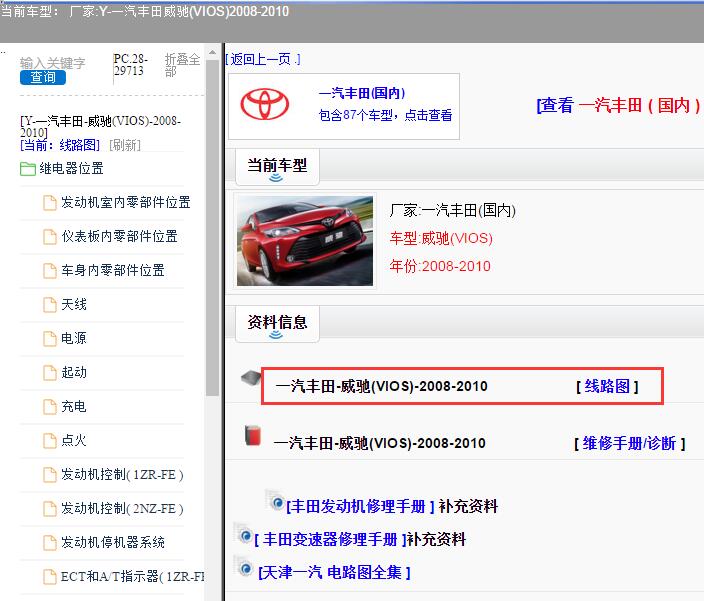This screenshot has width=704, height=601.
Task: Open the 线路图 wiring diagram link
Action: [607, 386]
